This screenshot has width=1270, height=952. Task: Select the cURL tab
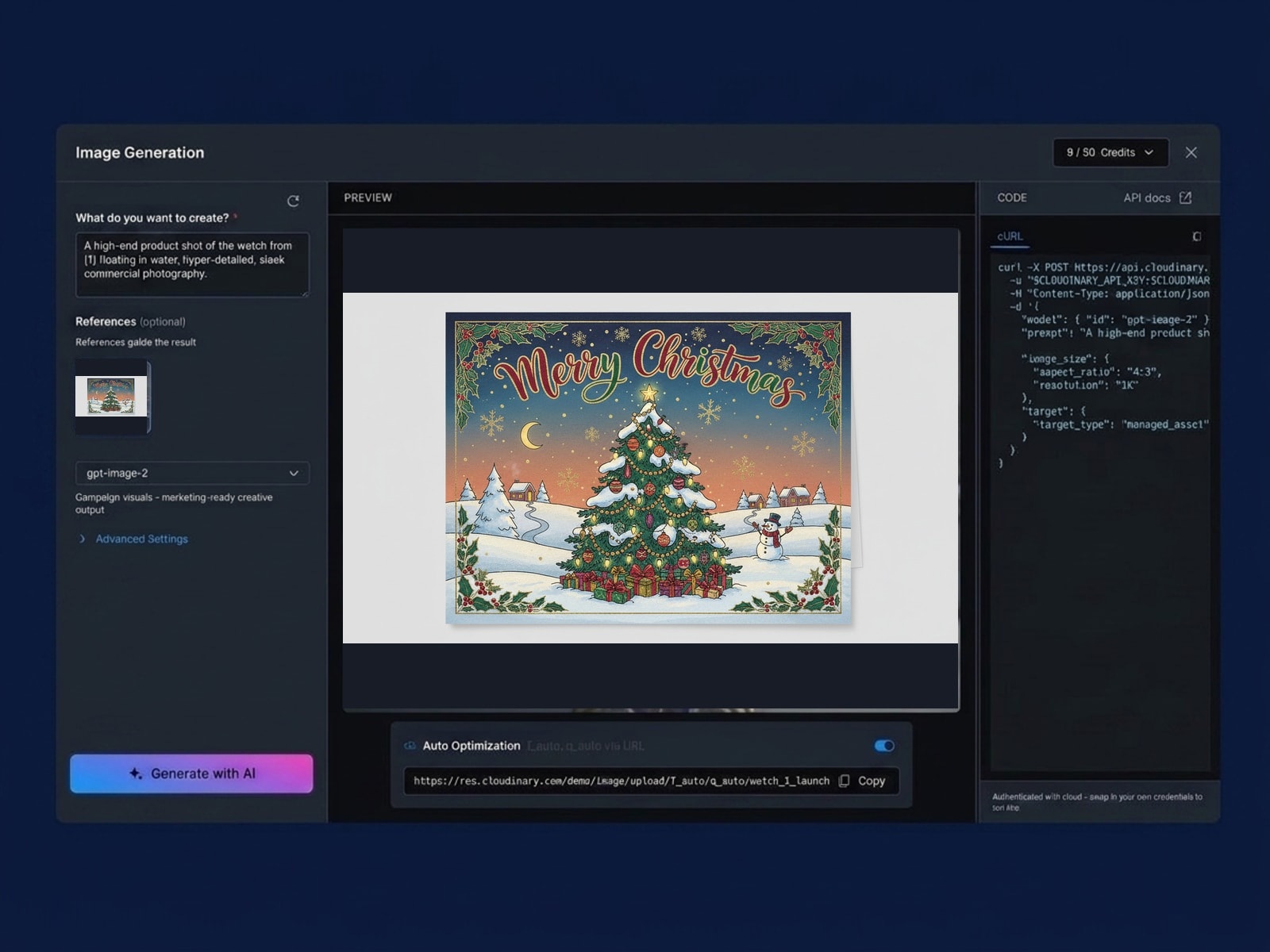(x=1010, y=236)
